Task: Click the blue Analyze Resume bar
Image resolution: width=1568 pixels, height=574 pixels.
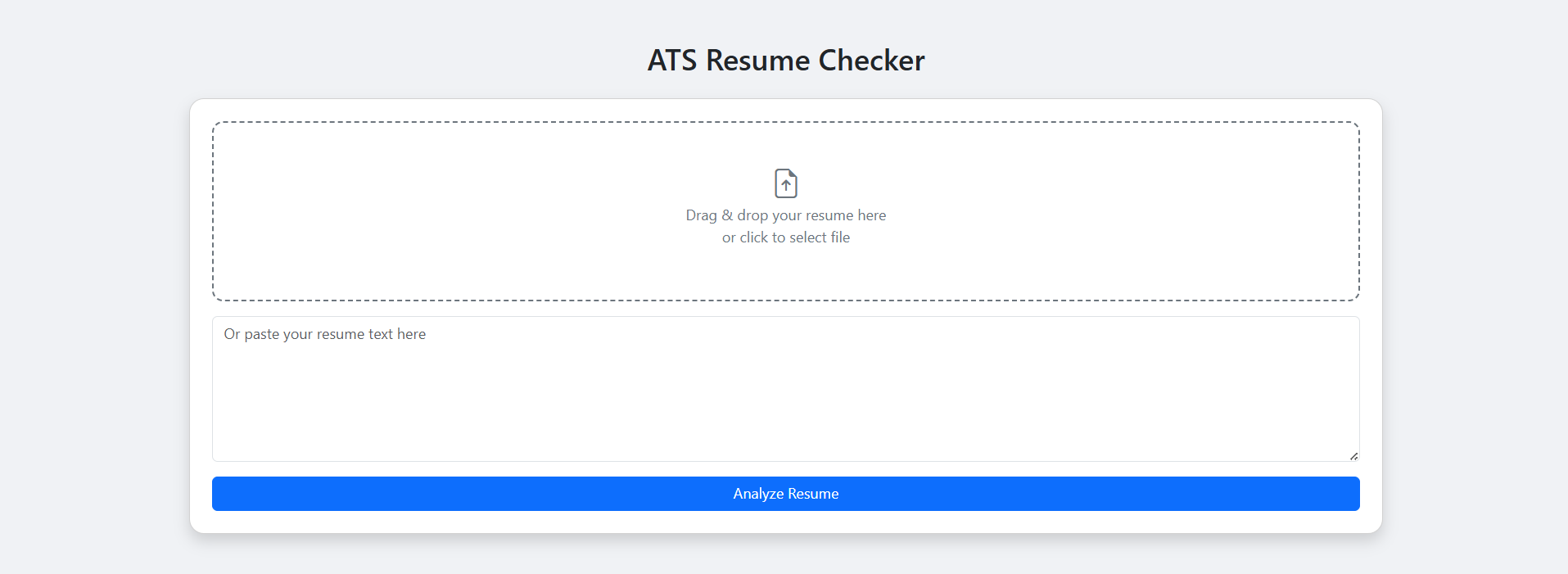Action: tap(785, 493)
